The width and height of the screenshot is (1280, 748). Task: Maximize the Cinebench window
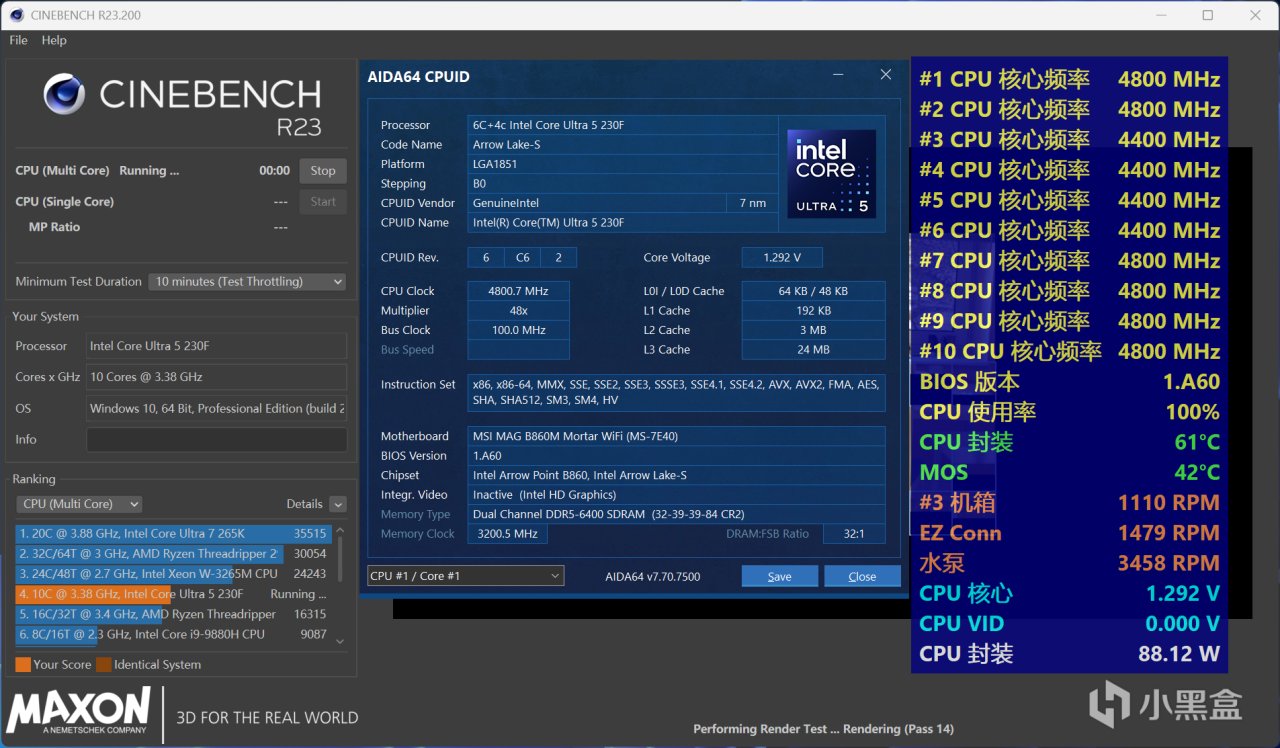pyautogui.click(x=1207, y=15)
